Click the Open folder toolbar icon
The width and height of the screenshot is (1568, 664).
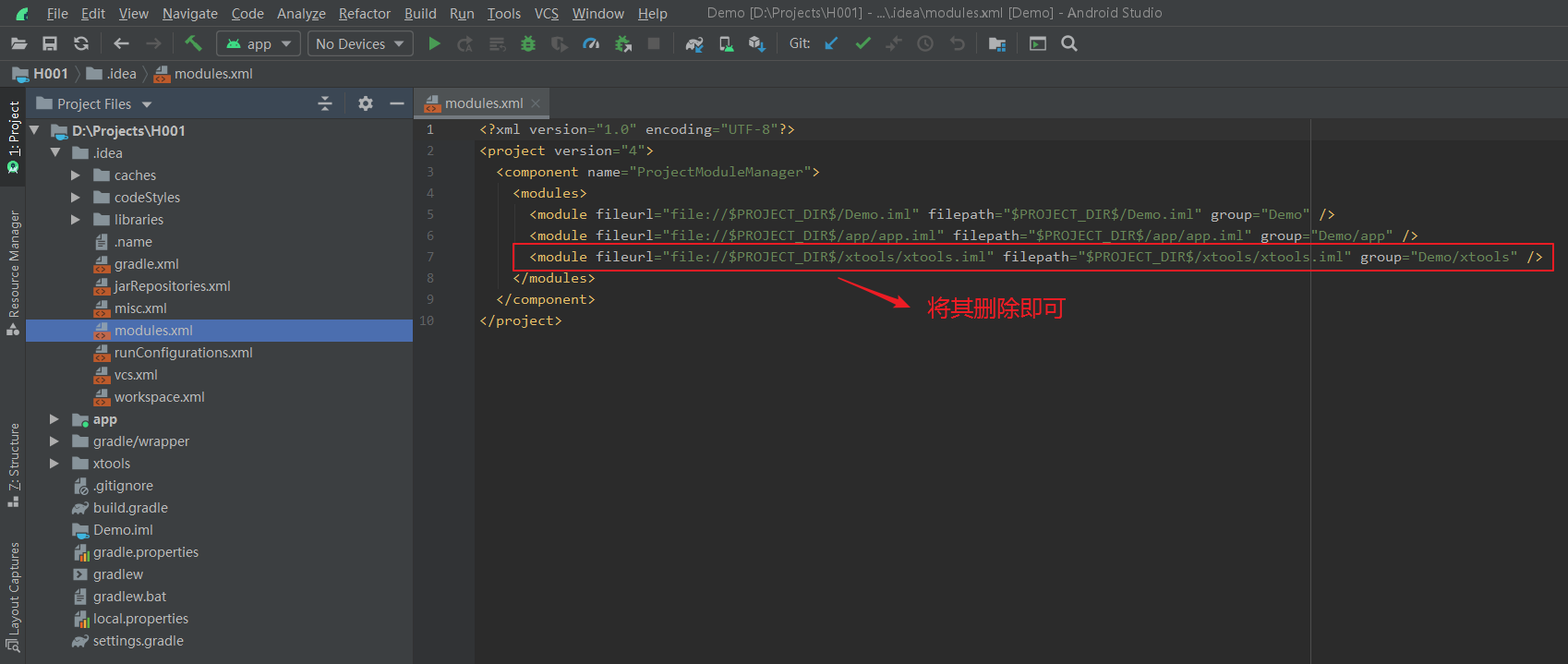18,43
